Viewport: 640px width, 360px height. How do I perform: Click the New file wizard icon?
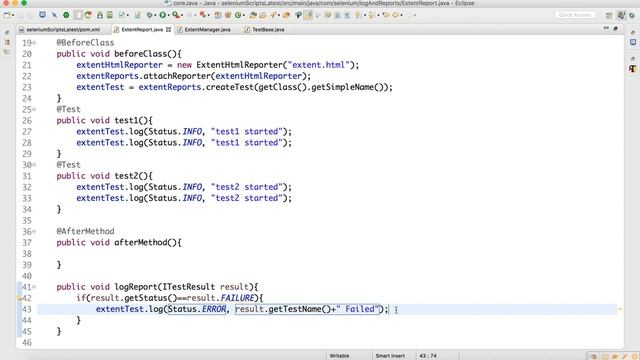(7, 15)
